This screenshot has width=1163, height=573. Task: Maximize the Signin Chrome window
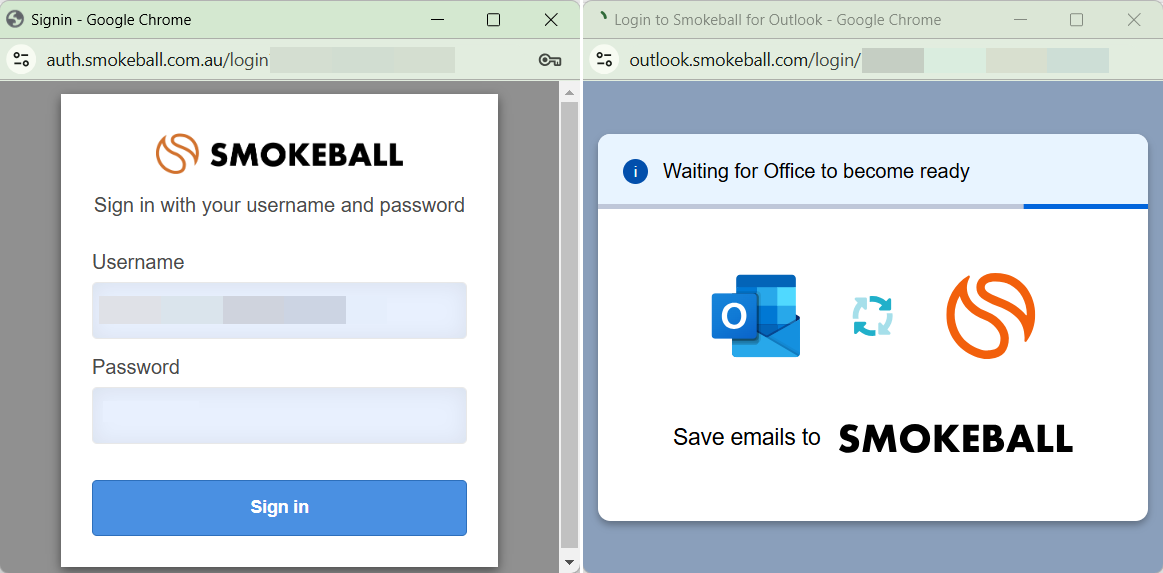[493, 20]
